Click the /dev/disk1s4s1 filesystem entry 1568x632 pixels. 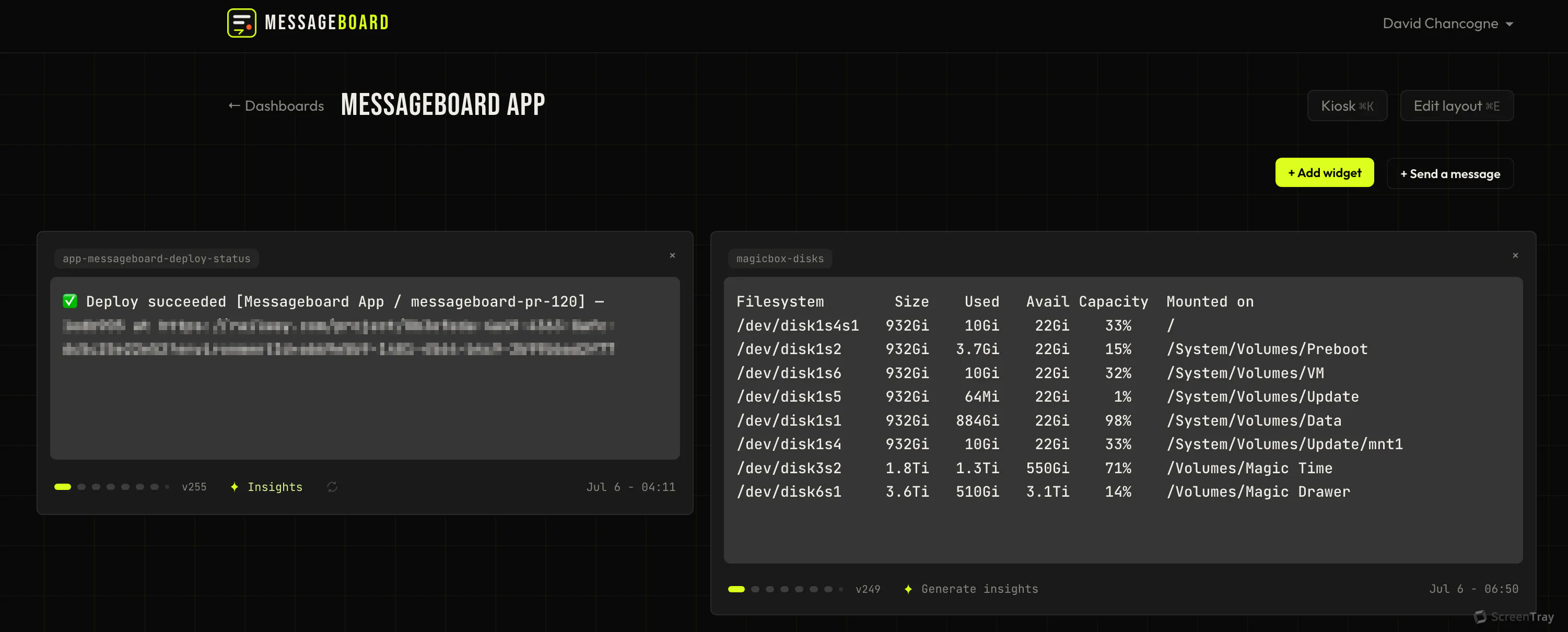pos(798,326)
